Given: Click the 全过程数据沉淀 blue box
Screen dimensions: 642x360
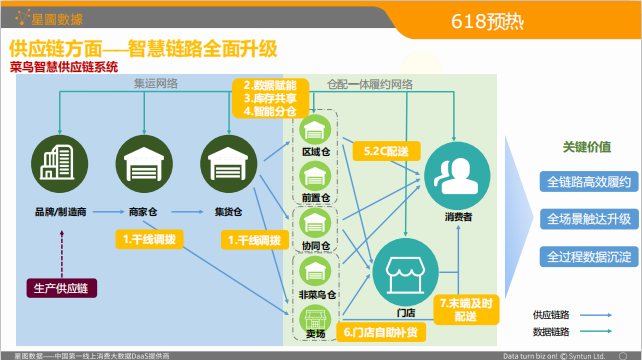Looking at the screenshot, I should [x=589, y=257].
